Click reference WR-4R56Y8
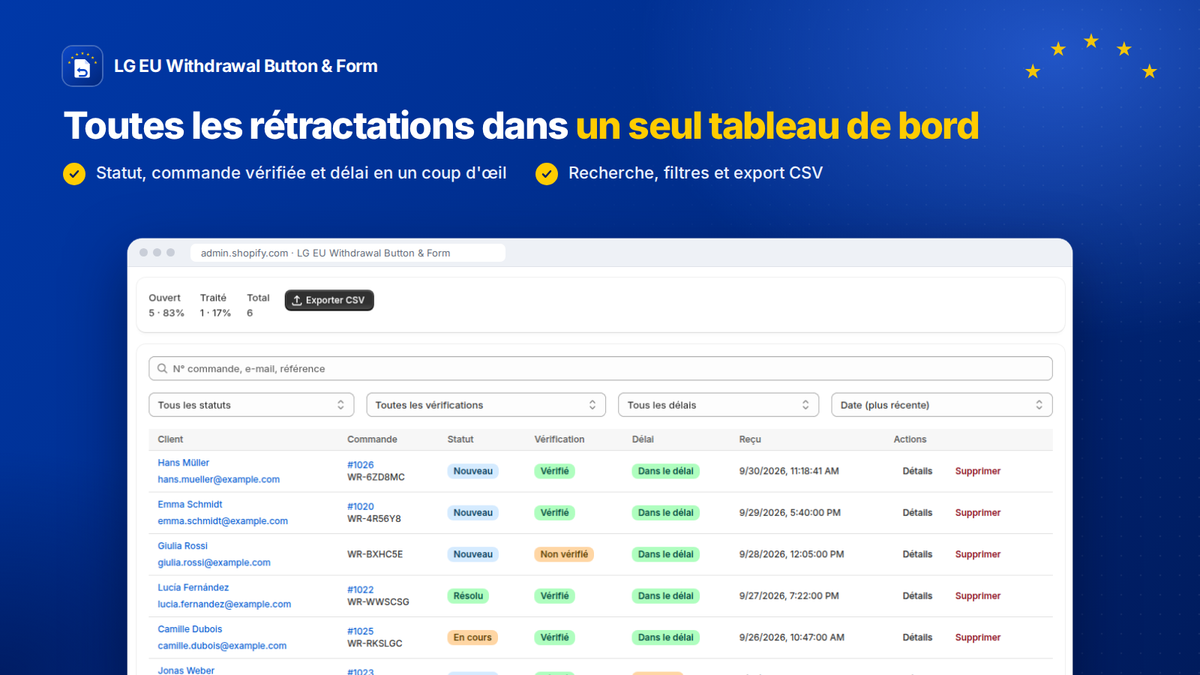Viewport: 1200px width, 675px height. pyautogui.click(x=374, y=519)
